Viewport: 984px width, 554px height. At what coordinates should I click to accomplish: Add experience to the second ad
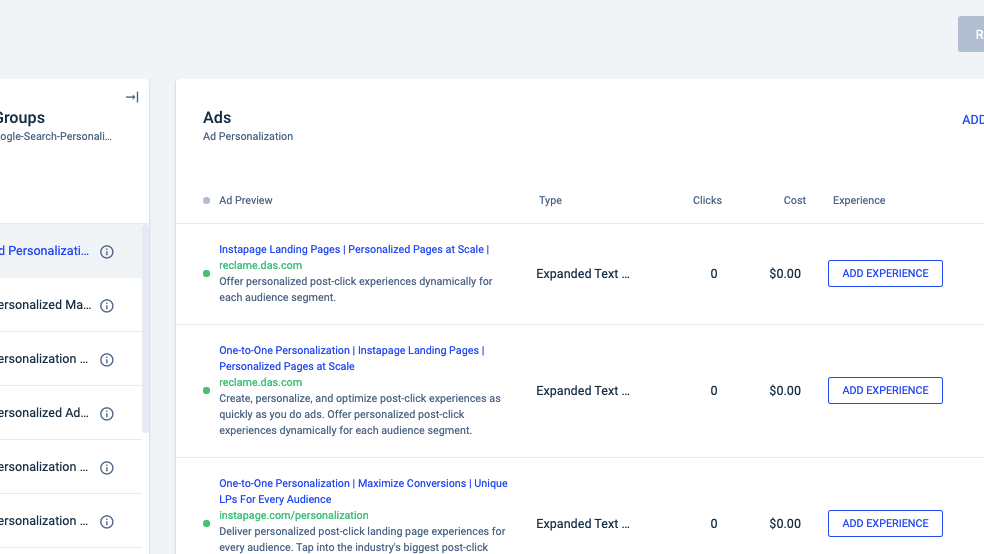pos(885,390)
